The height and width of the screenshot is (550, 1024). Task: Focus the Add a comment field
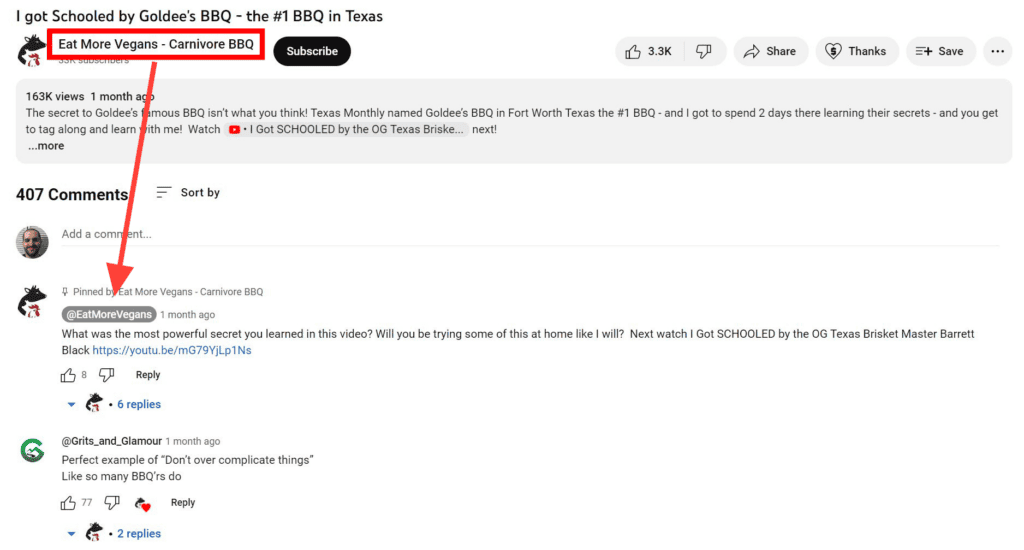tap(530, 235)
